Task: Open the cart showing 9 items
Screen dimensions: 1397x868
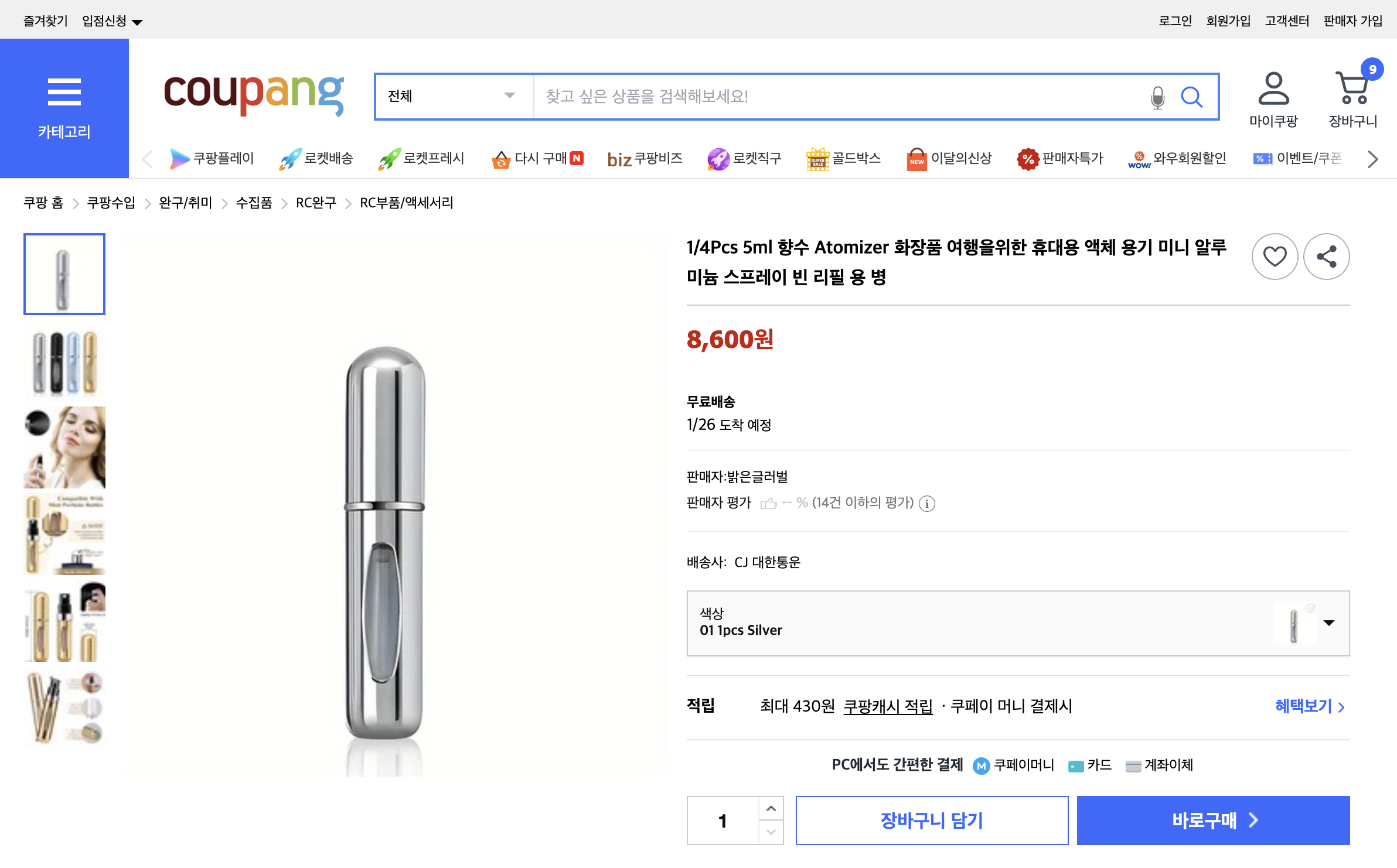Action: click(1352, 94)
